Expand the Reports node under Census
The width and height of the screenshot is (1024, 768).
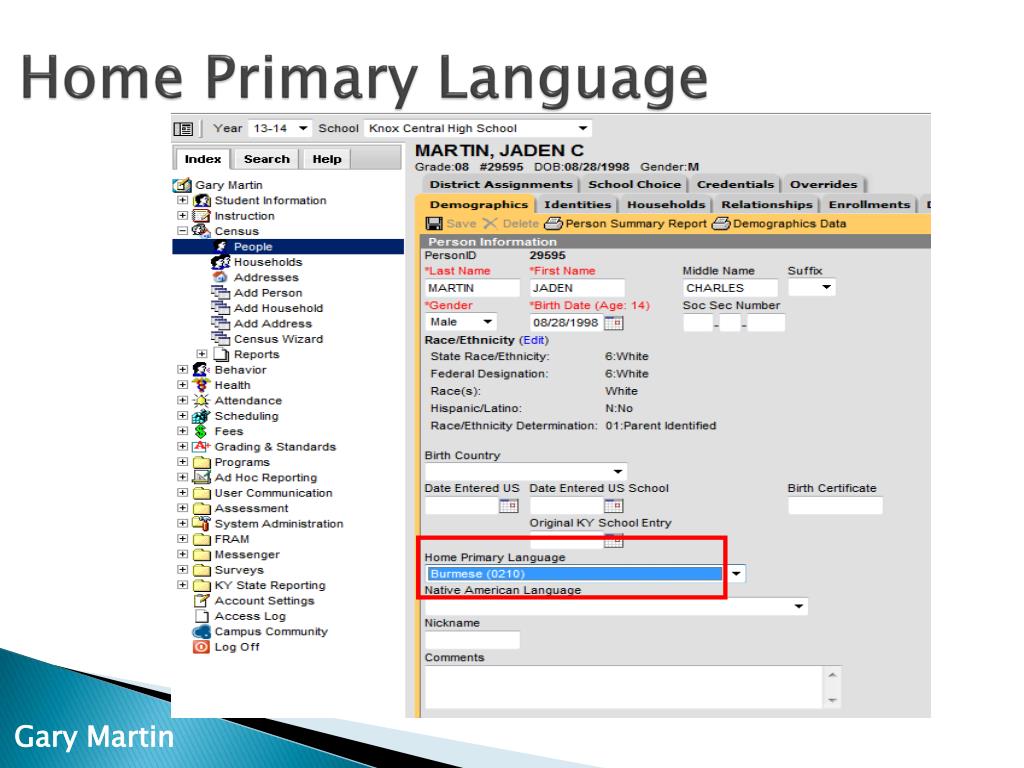pos(202,354)
